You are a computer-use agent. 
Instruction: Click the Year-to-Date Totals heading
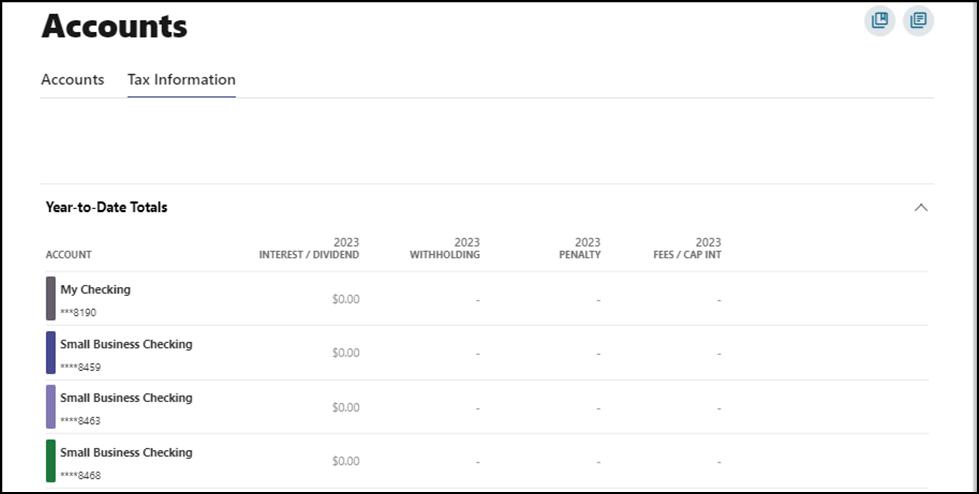tap(106, 208)
